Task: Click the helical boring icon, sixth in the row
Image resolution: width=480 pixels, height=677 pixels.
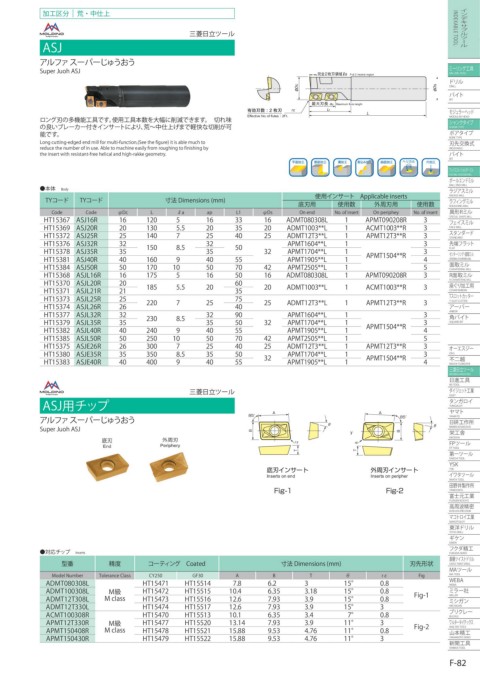Action: (x=408, y=167)
